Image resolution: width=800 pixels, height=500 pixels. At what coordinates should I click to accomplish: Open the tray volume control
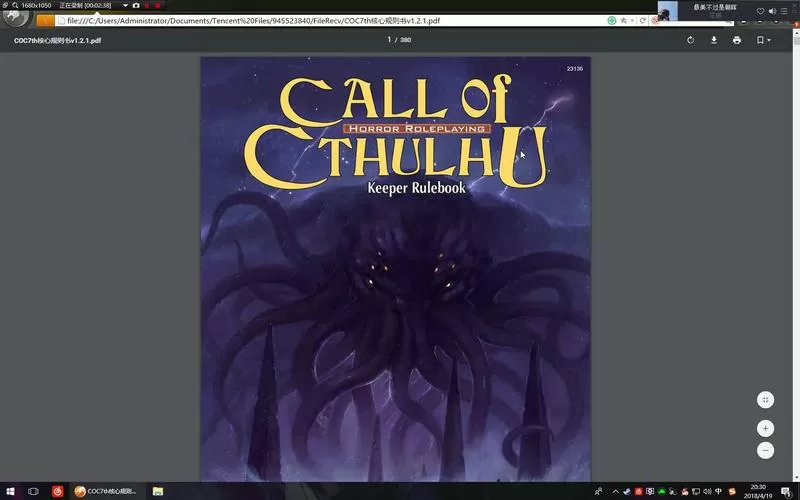(707, 492)
